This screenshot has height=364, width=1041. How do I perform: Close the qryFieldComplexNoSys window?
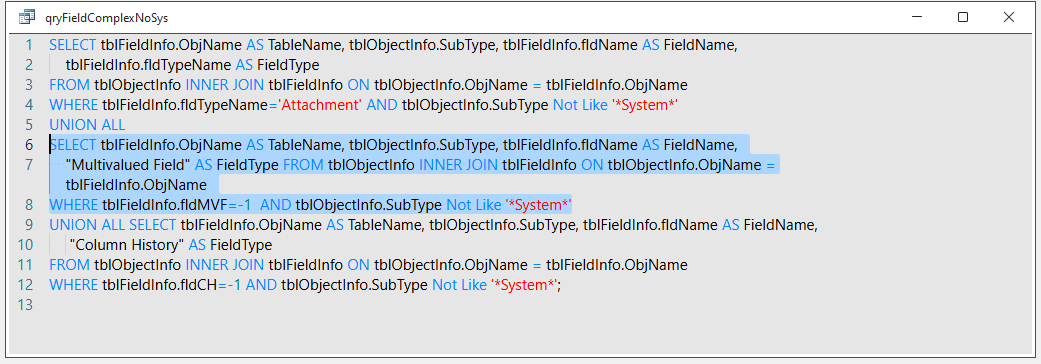[1008, 18]
